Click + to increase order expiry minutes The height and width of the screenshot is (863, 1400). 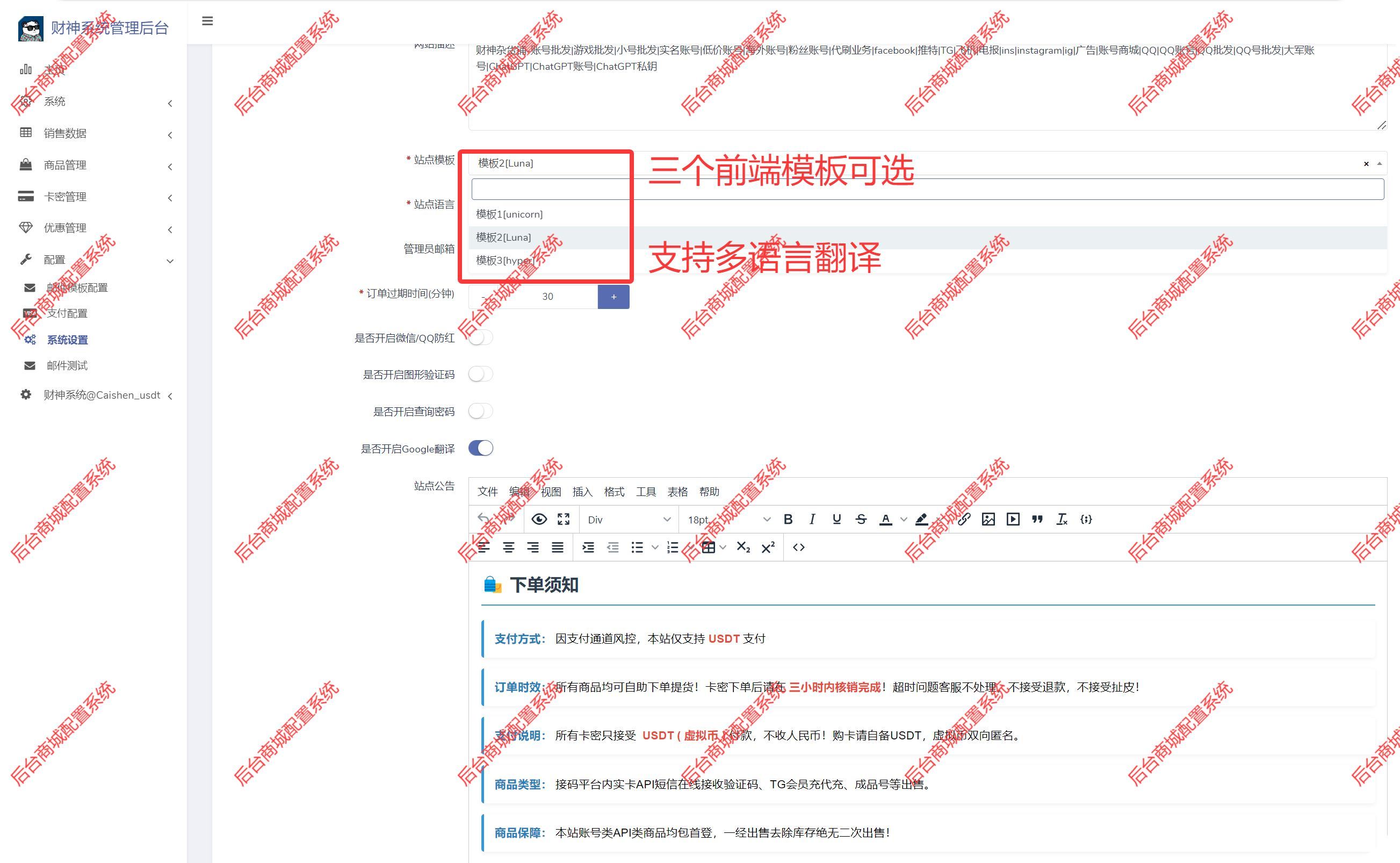(x=614, y=296)
